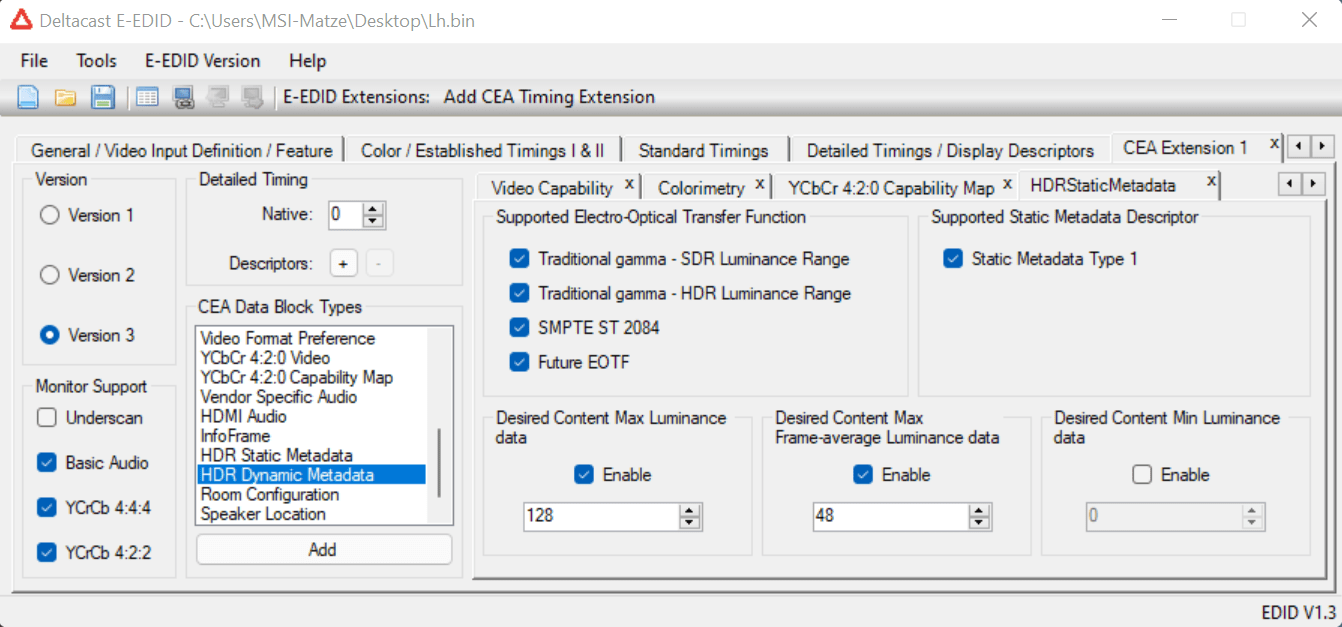Select Room Configuration in block list
1342x627 pixels.
click(312, 494)
